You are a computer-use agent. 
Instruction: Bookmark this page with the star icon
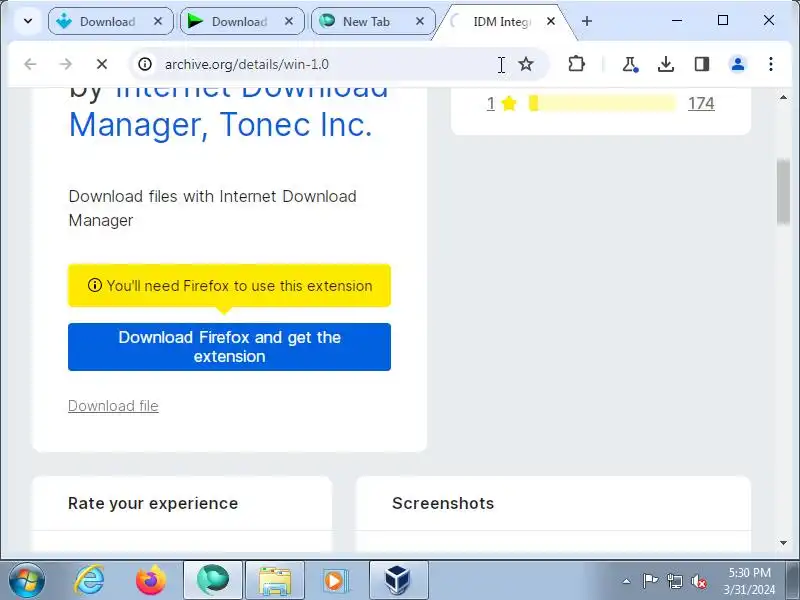pyautogui.click(x=526, y=64)
